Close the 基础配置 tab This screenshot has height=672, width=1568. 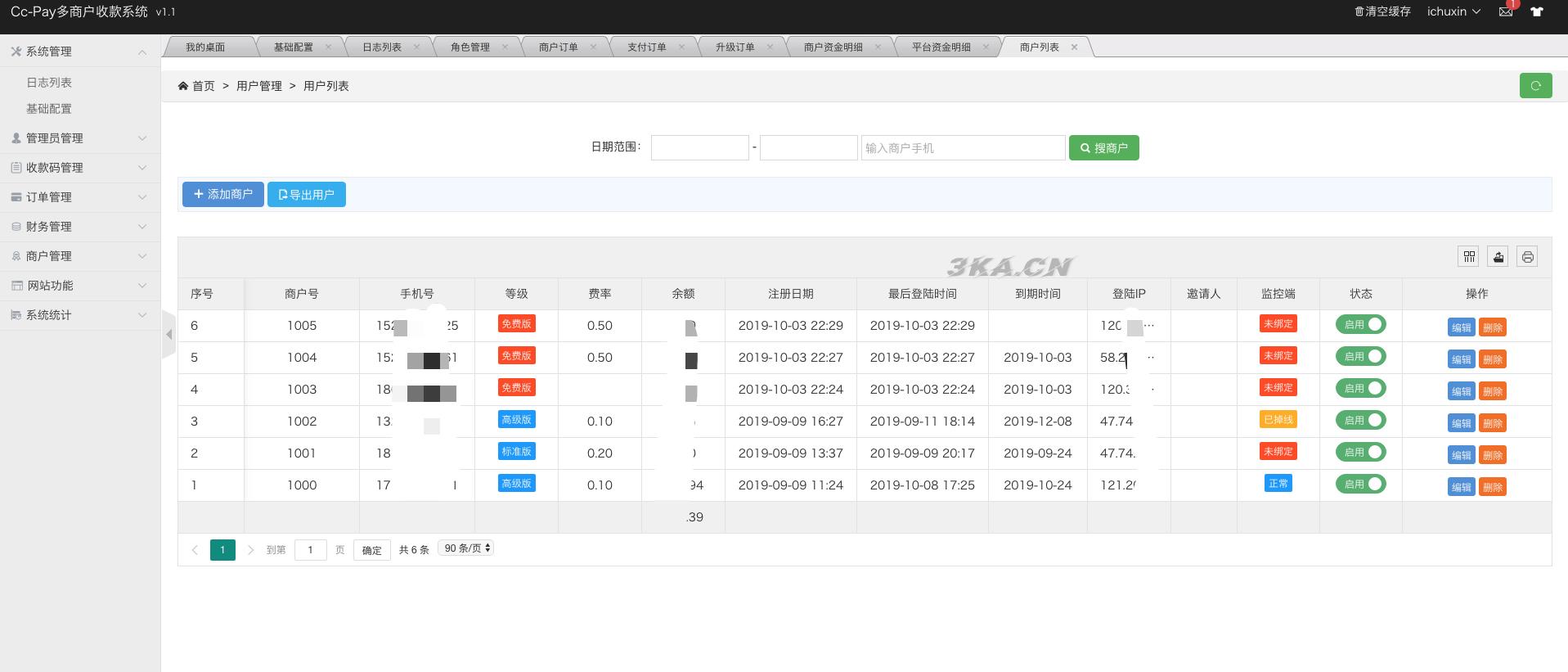point(328,47)
